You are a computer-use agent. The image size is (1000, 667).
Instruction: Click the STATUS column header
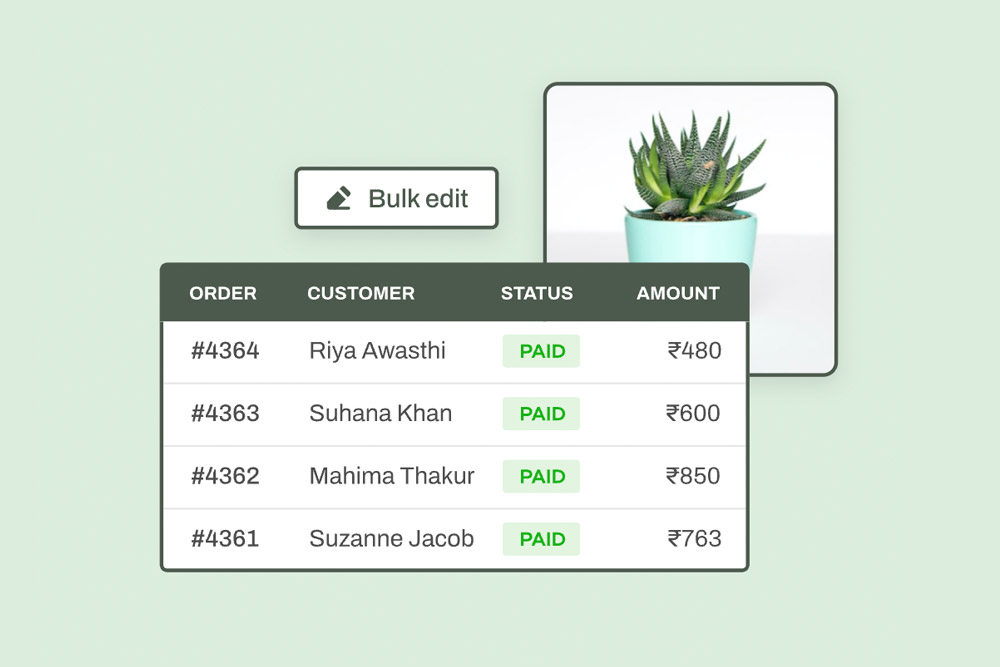(x=536, y=293)
